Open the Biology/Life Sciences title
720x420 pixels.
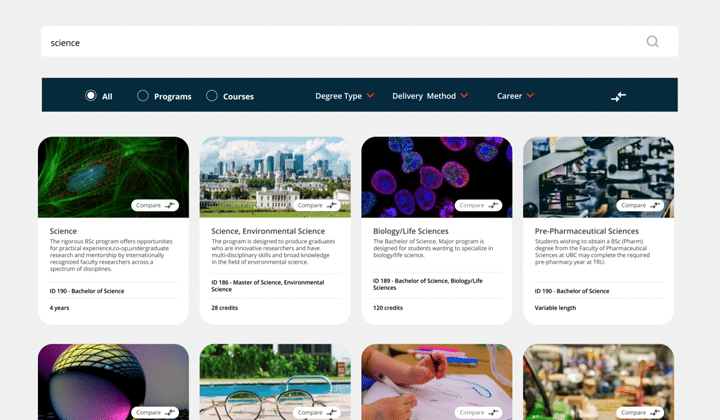pos(411,231)
